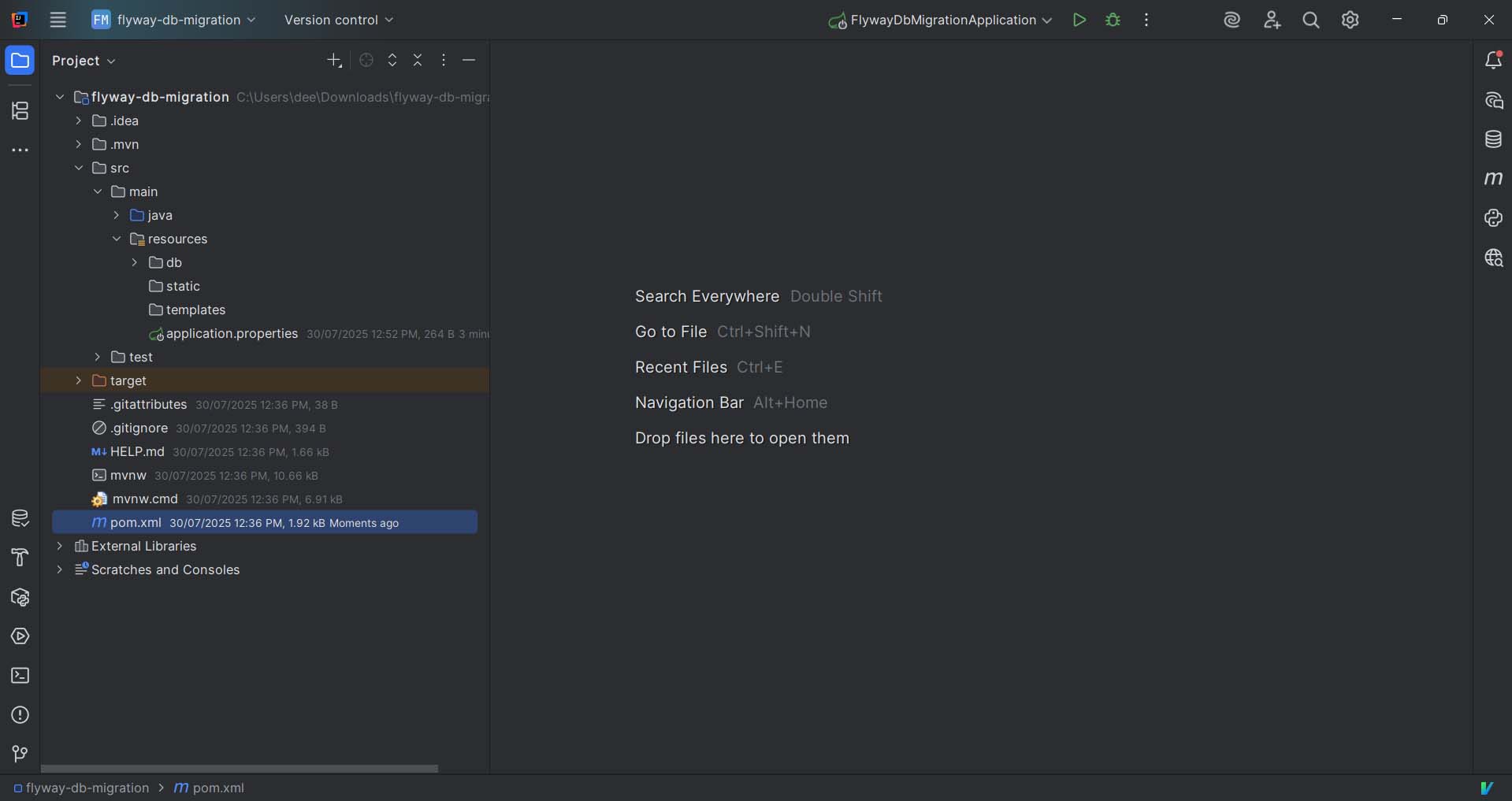Open the Terminal tool window

click(20, 676)
